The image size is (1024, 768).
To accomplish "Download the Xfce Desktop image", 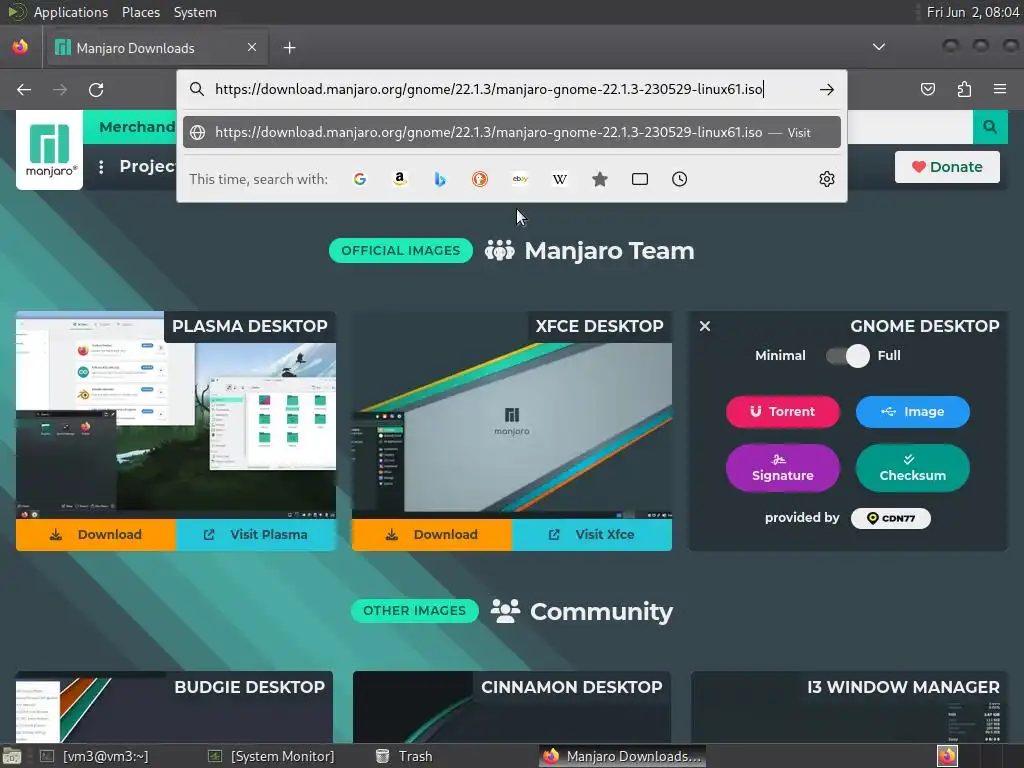I will tap(432, 535).
